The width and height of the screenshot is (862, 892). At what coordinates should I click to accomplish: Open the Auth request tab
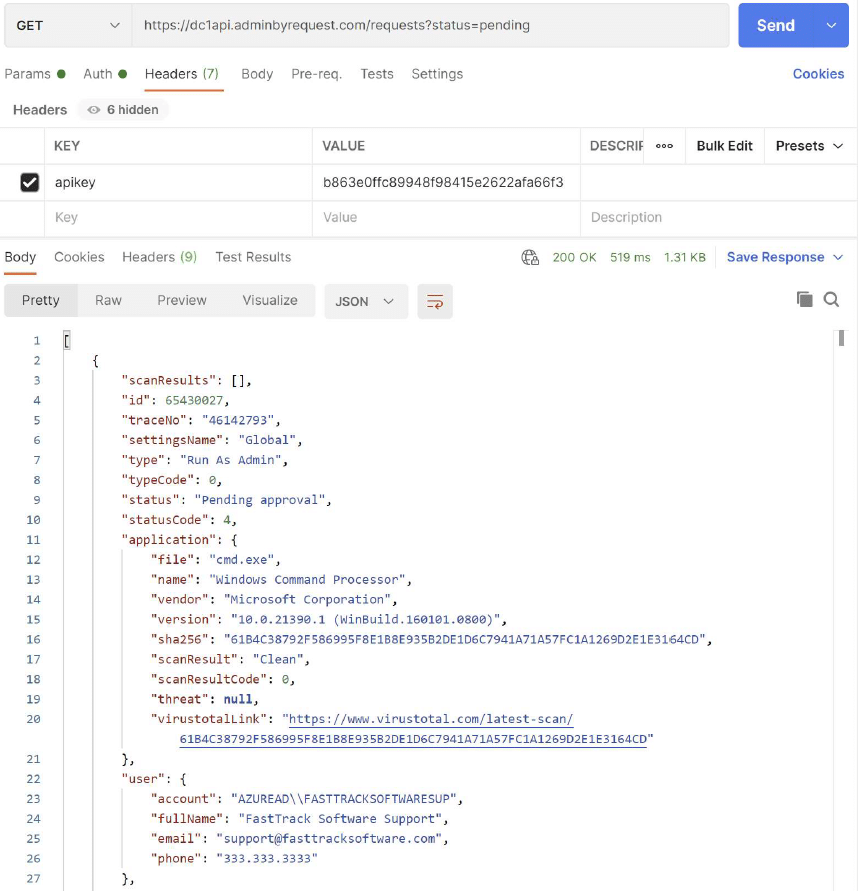(x=98, y=74)
